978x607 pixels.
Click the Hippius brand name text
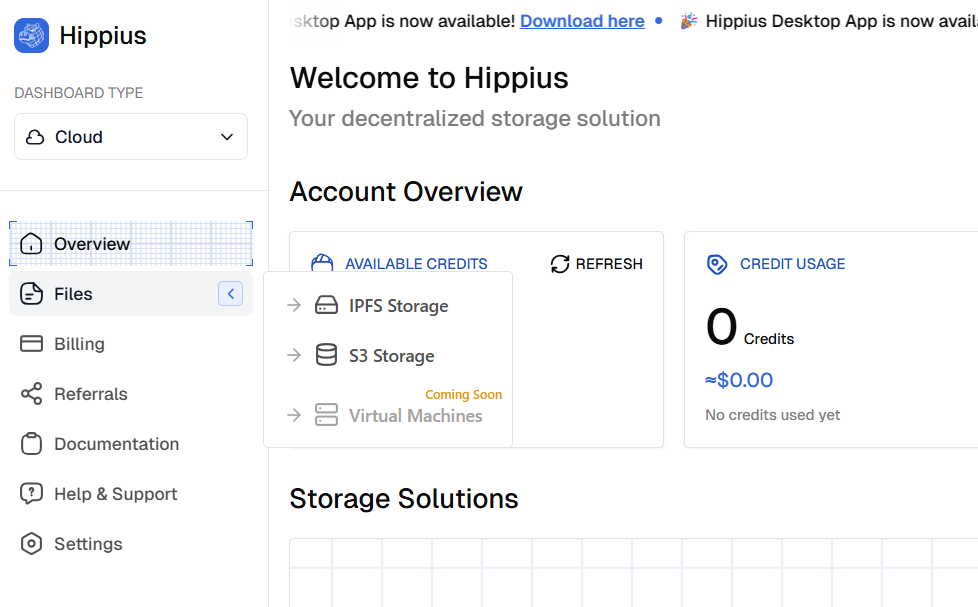103,36
